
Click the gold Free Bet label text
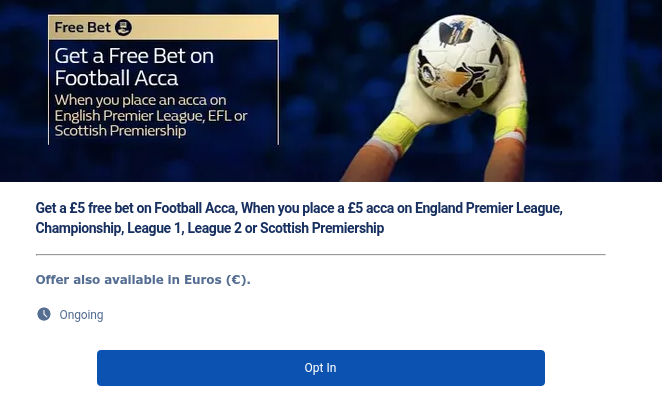tap(82, 28)
